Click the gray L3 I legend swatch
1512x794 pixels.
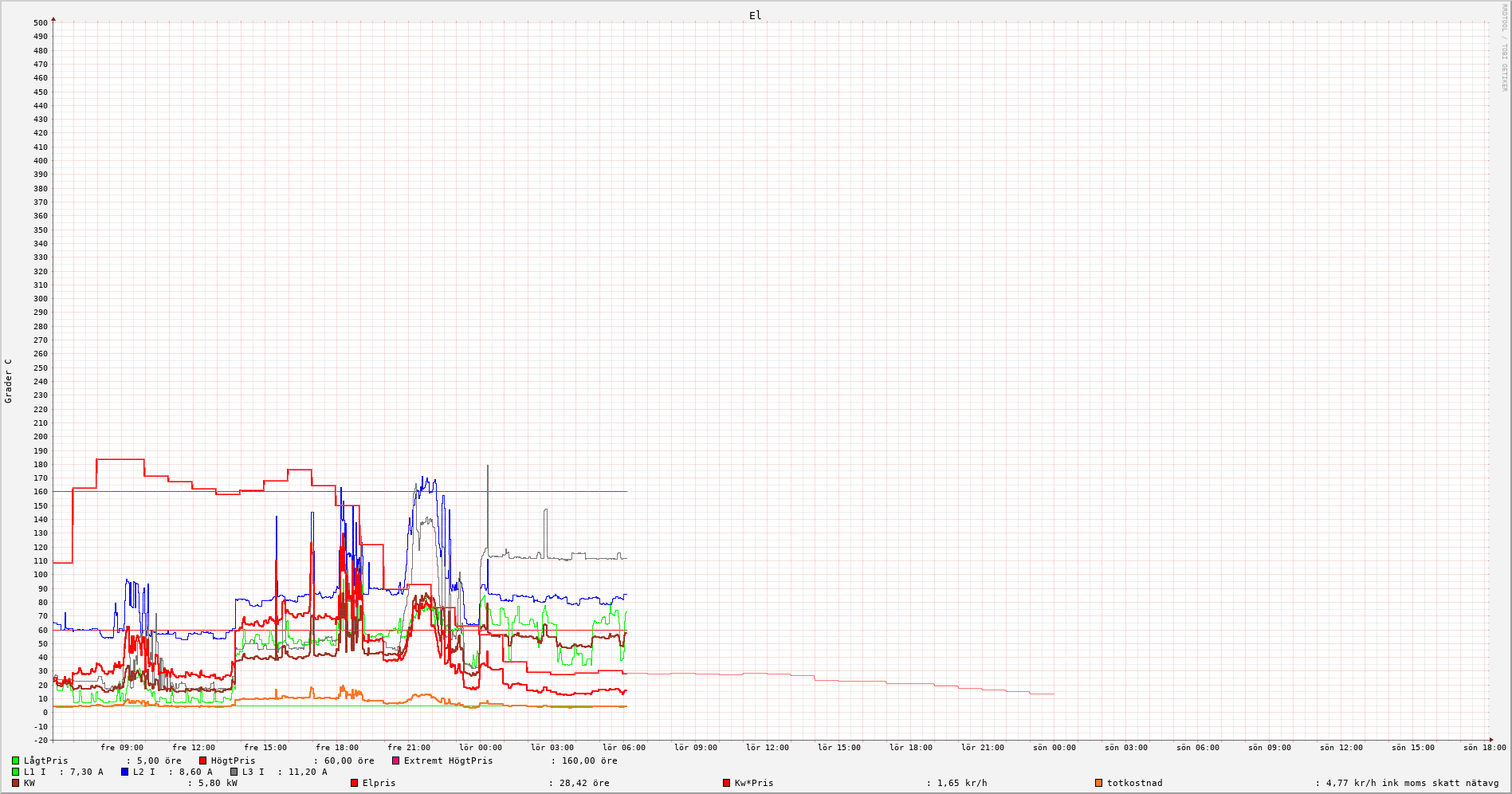pos(234,772)
